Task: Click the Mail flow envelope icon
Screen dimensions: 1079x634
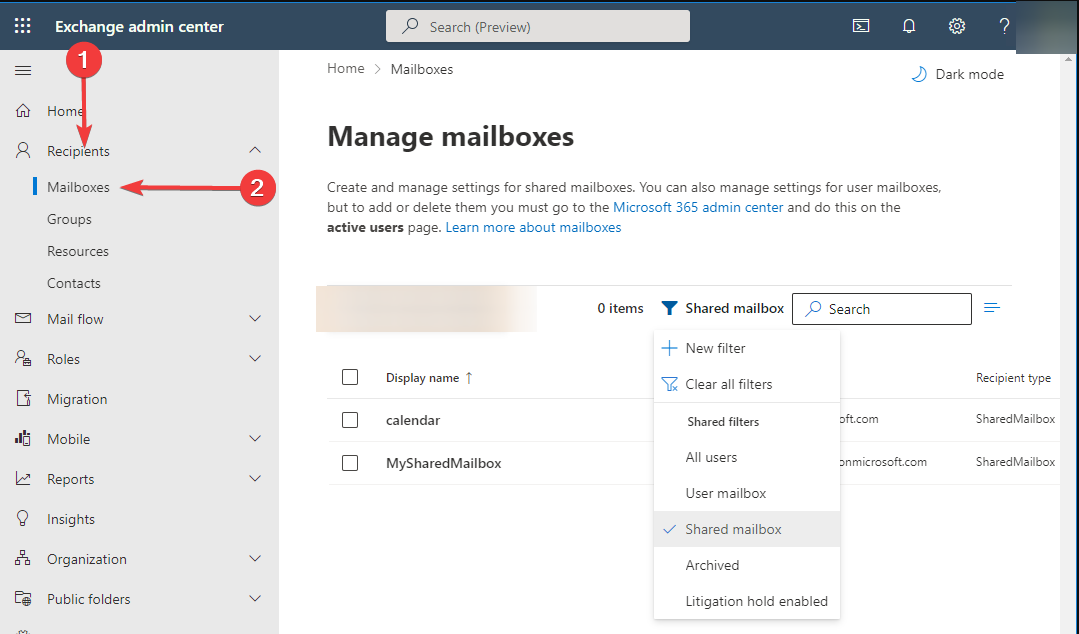Action: tap(23, 318)
